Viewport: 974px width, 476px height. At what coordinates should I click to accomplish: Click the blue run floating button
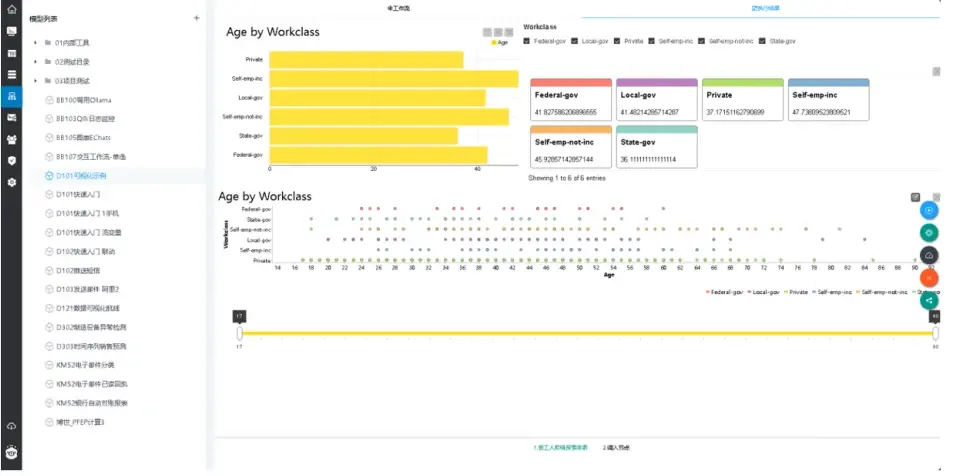tap(929, 210)
